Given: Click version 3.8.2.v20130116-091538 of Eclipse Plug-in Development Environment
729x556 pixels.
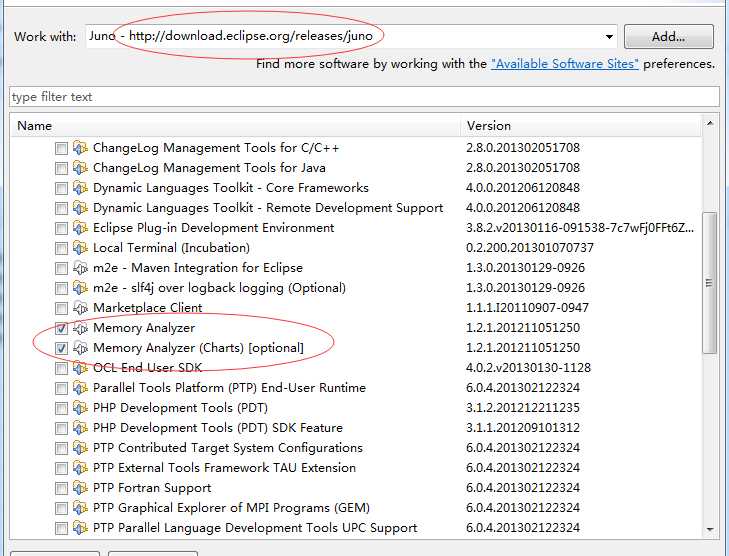Looking at the screenshot, I should click(x=580, y=228).
